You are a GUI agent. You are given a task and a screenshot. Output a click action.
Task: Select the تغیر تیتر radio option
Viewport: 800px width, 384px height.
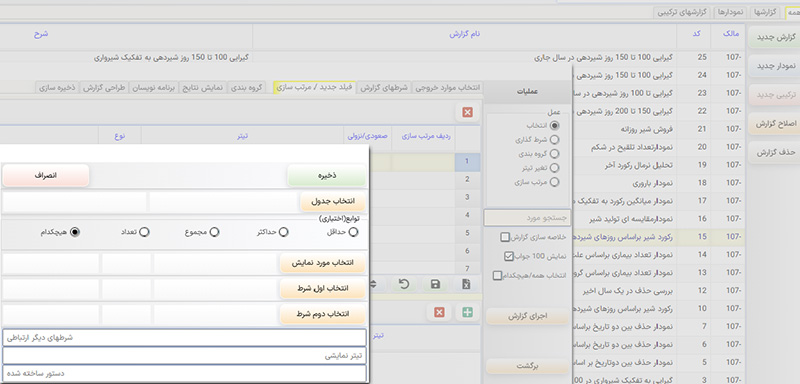click(555, 167)
